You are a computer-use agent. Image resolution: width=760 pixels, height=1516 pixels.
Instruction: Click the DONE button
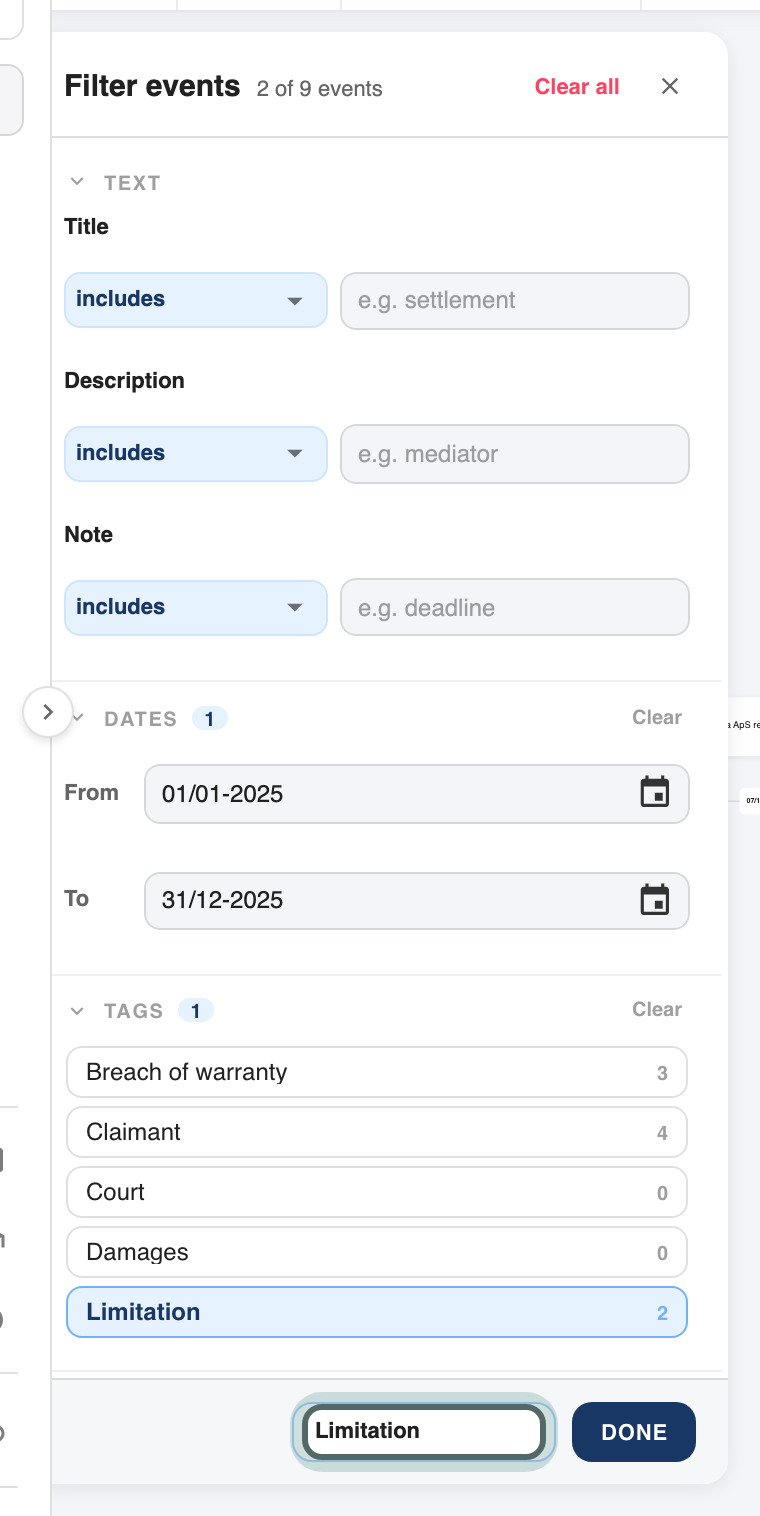[x=634, y=1432]
